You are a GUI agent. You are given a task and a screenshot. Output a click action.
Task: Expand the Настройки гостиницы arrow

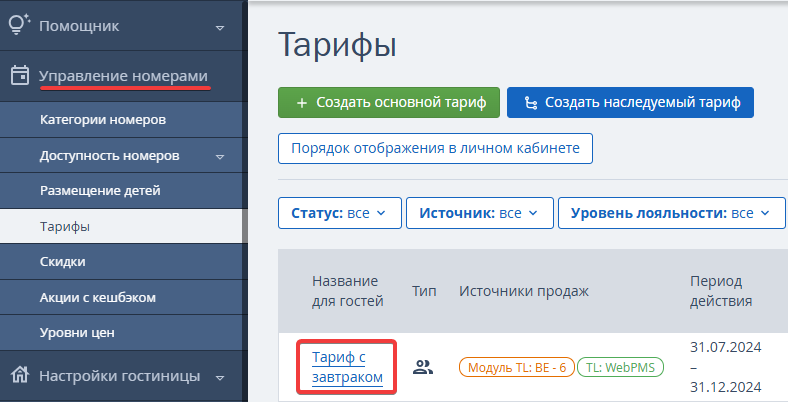tap(220, 377)
